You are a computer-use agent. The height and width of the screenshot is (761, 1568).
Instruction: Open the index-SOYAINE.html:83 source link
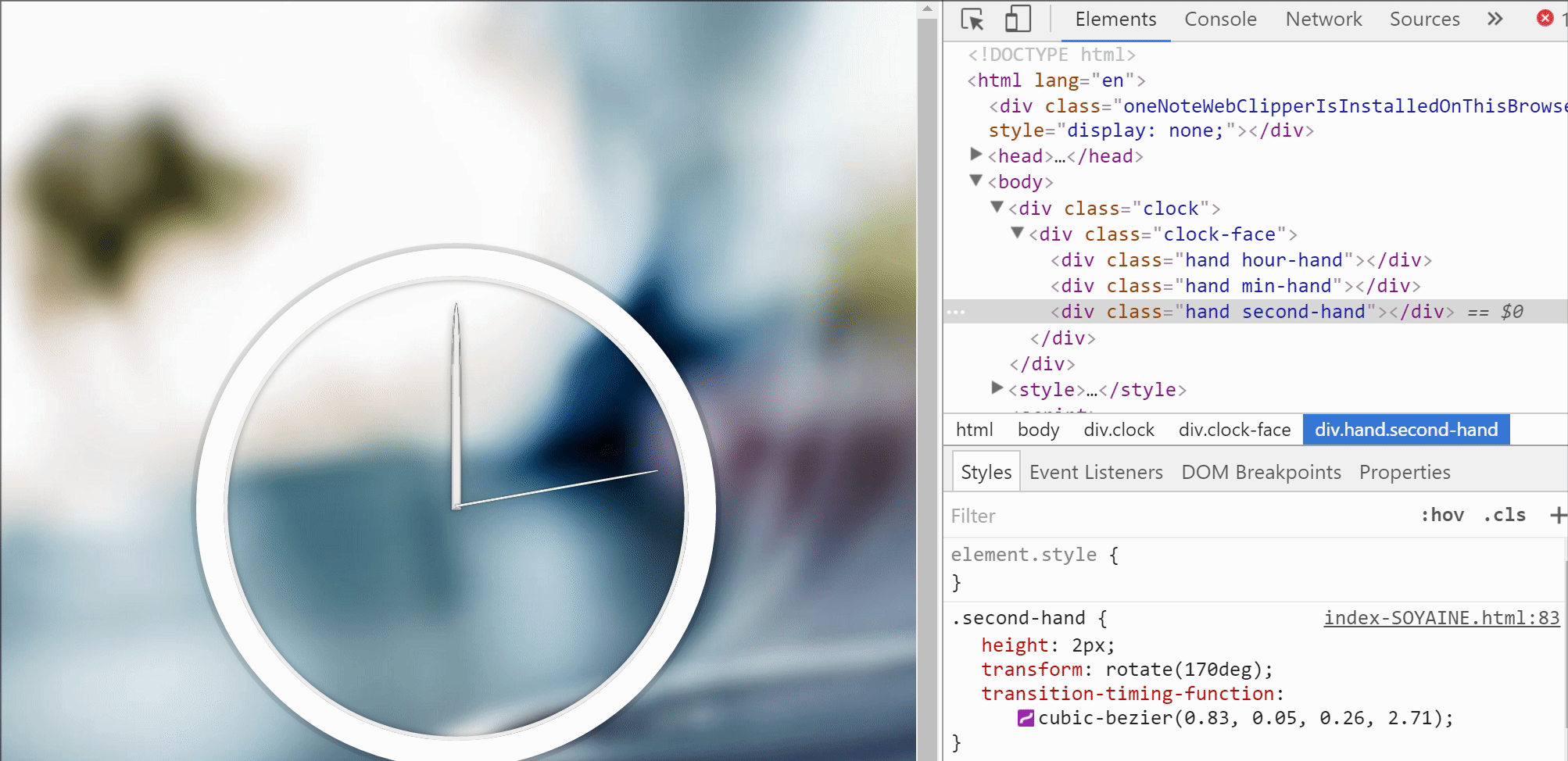click(x=1441, y=618)
